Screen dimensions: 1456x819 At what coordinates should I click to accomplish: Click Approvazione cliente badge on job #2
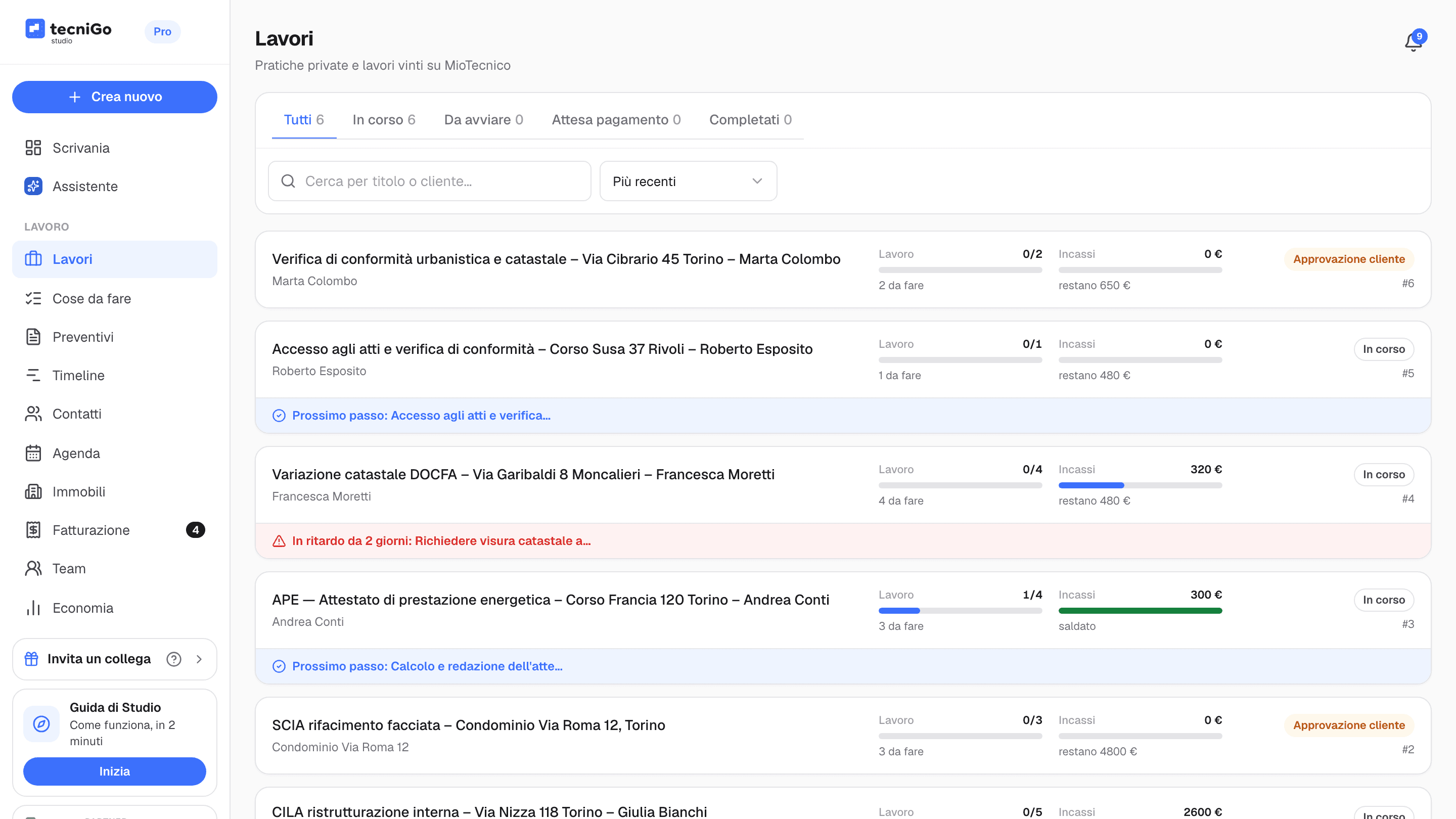click(x=1349, y=725)
